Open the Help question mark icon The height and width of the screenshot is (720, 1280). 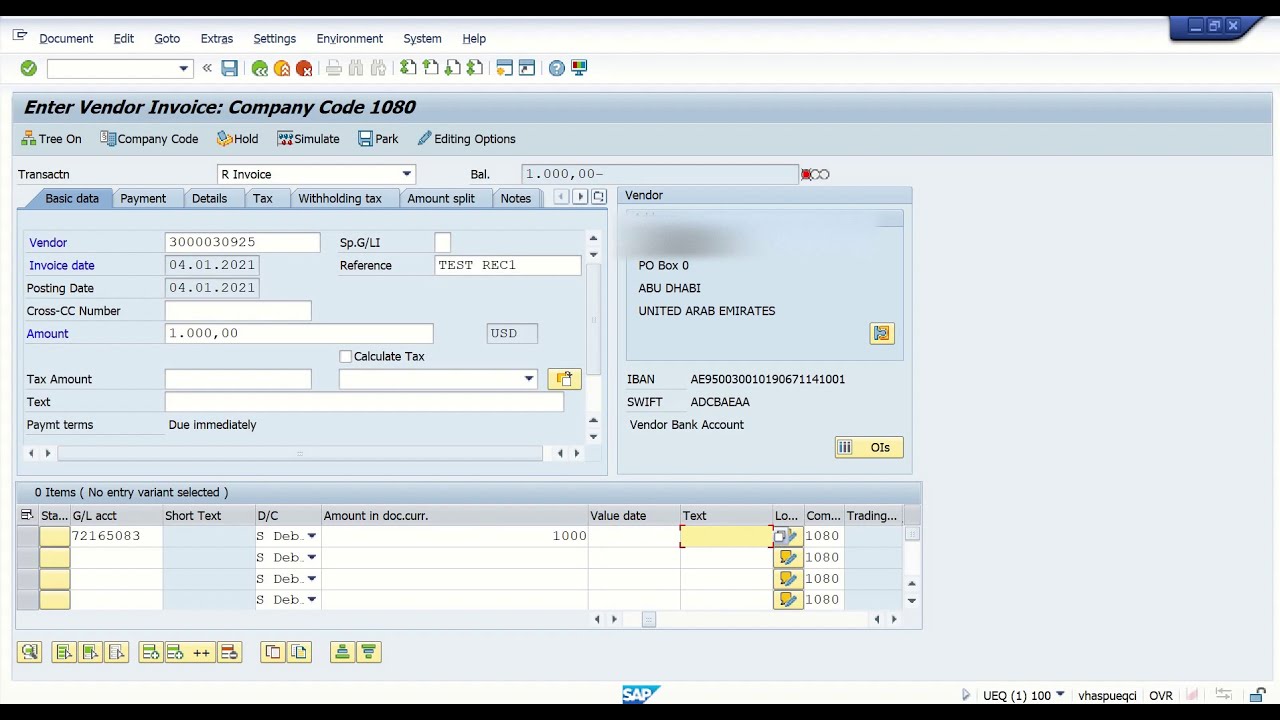point(557,68)
